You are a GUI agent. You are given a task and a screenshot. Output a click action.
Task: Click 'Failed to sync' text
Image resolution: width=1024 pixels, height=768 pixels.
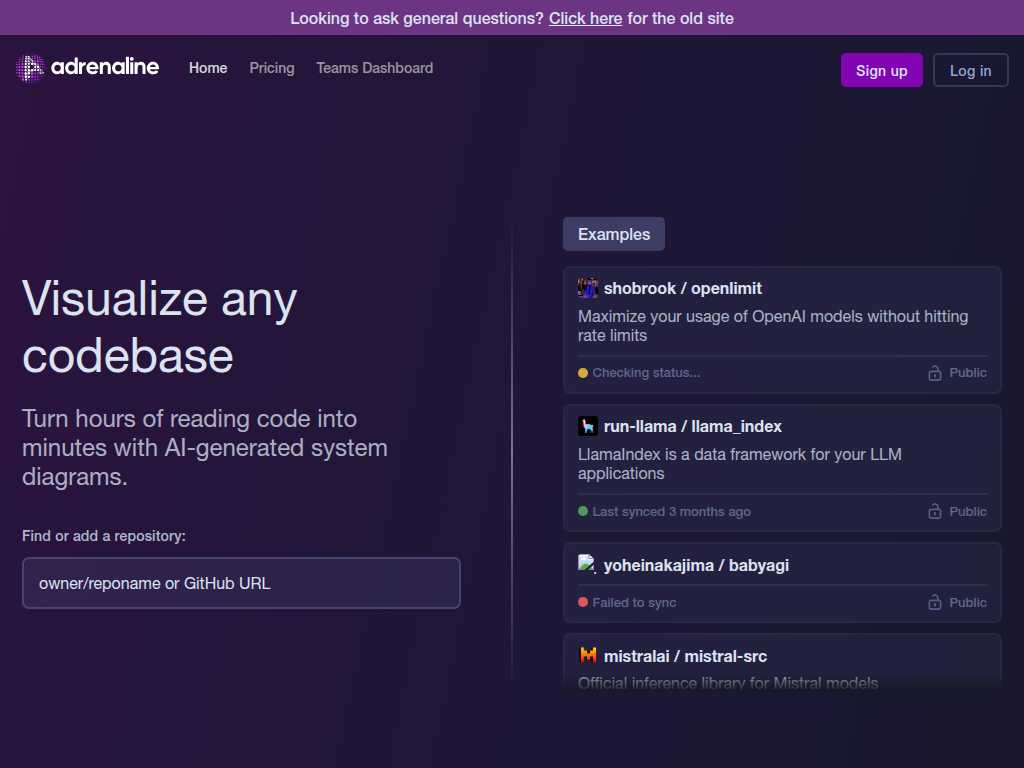[x=634, y=602]
